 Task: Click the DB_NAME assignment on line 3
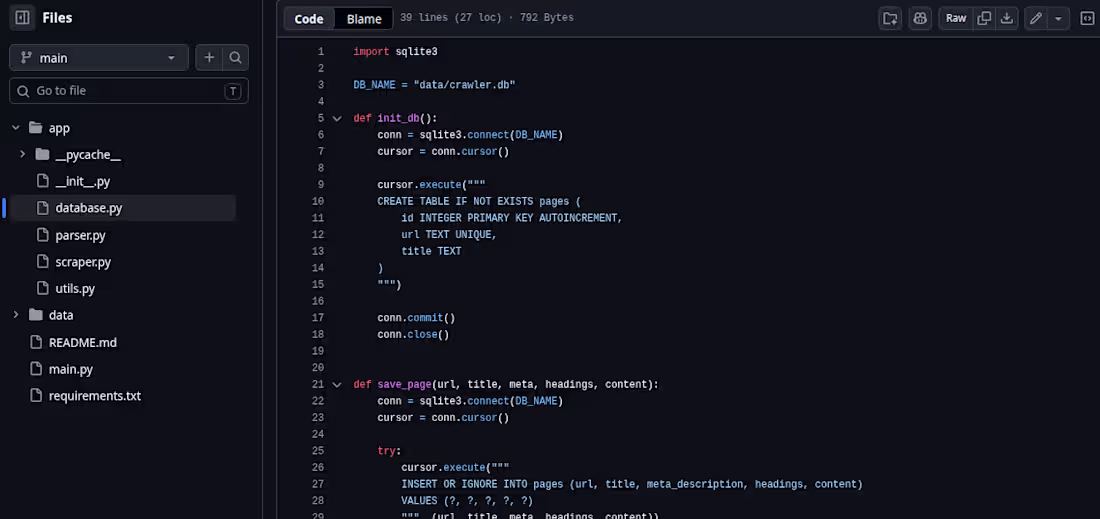[x=434, y=85]
